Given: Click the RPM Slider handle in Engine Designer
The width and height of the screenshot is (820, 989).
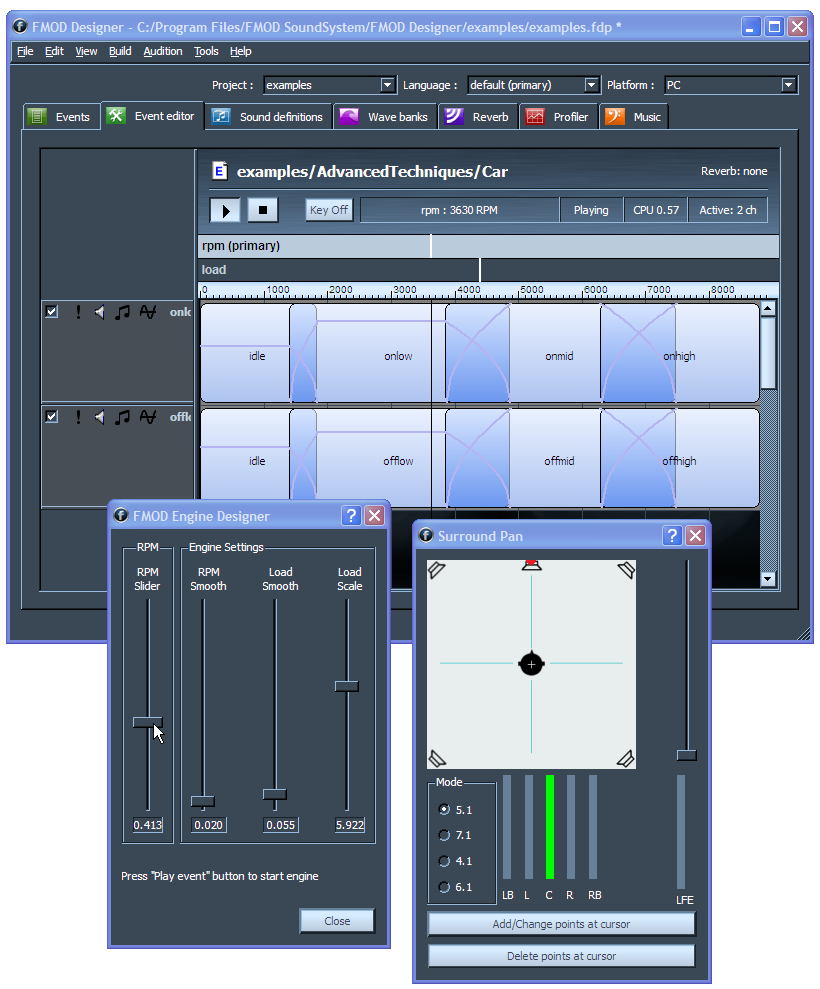Looking at the screenshot, I should coord(148,723).
